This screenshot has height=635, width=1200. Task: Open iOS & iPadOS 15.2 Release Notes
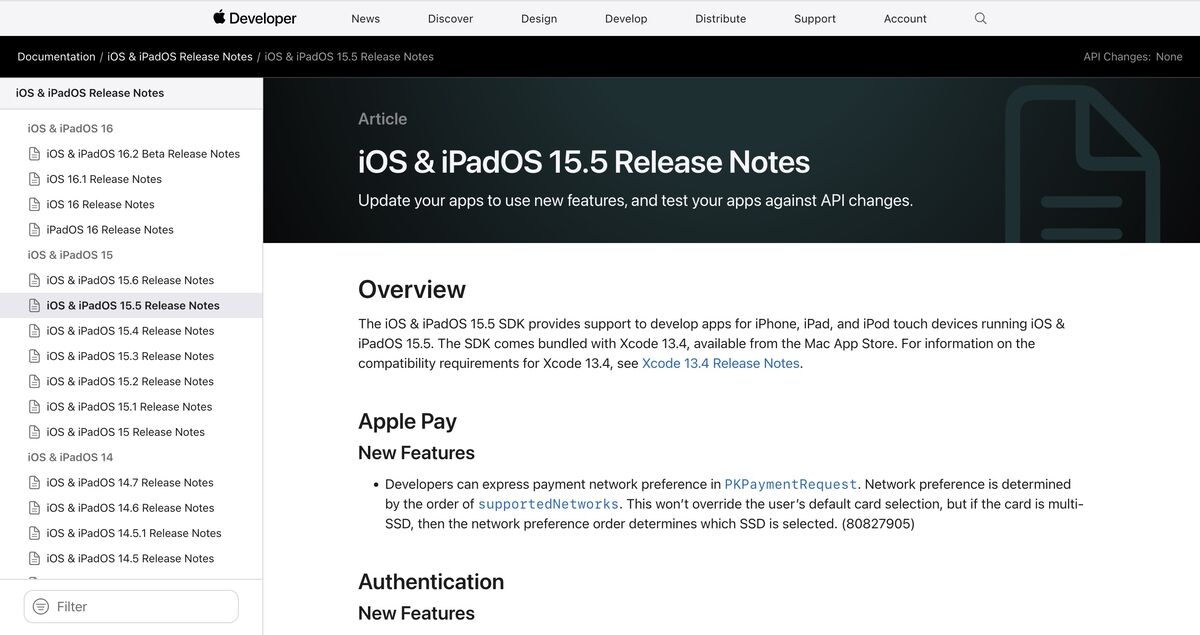tap(130, 382)
